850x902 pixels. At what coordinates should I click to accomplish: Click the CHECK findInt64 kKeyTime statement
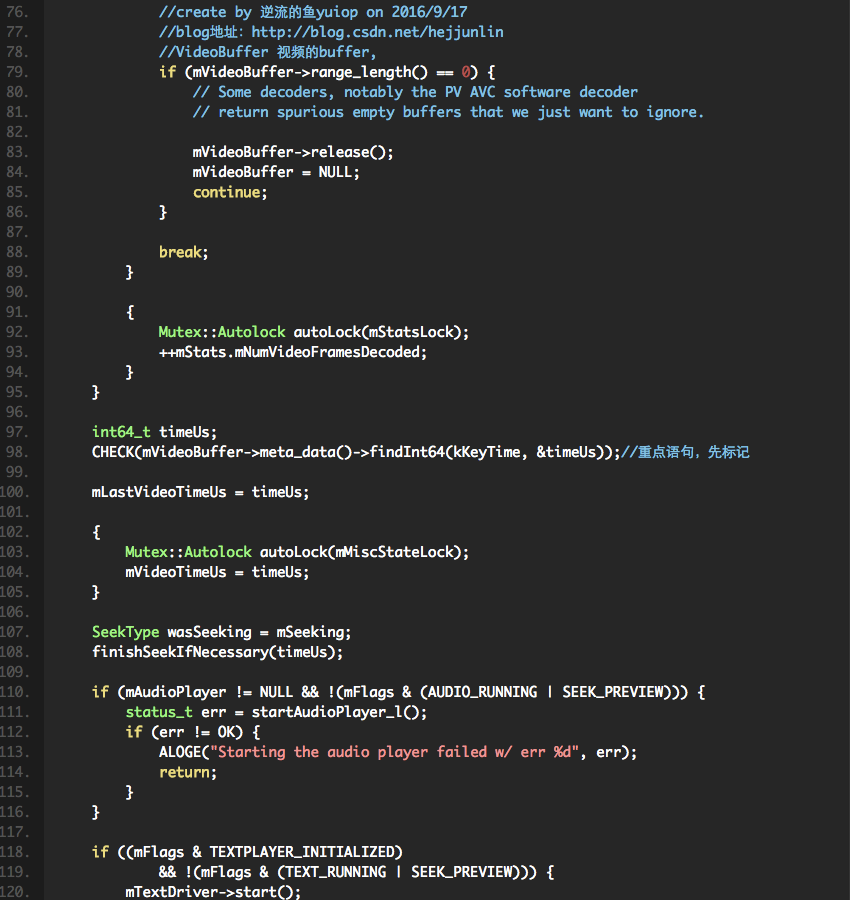click(x=357, y=452)
